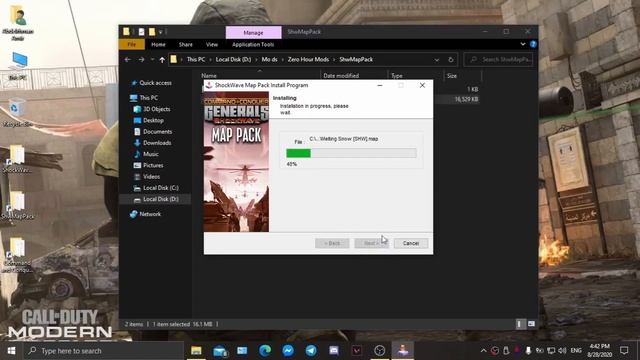Screen dimensions: 640x360
Task: Click Zero Hour Mods in the breadcrumb
Action: click(x=308, y=60)
